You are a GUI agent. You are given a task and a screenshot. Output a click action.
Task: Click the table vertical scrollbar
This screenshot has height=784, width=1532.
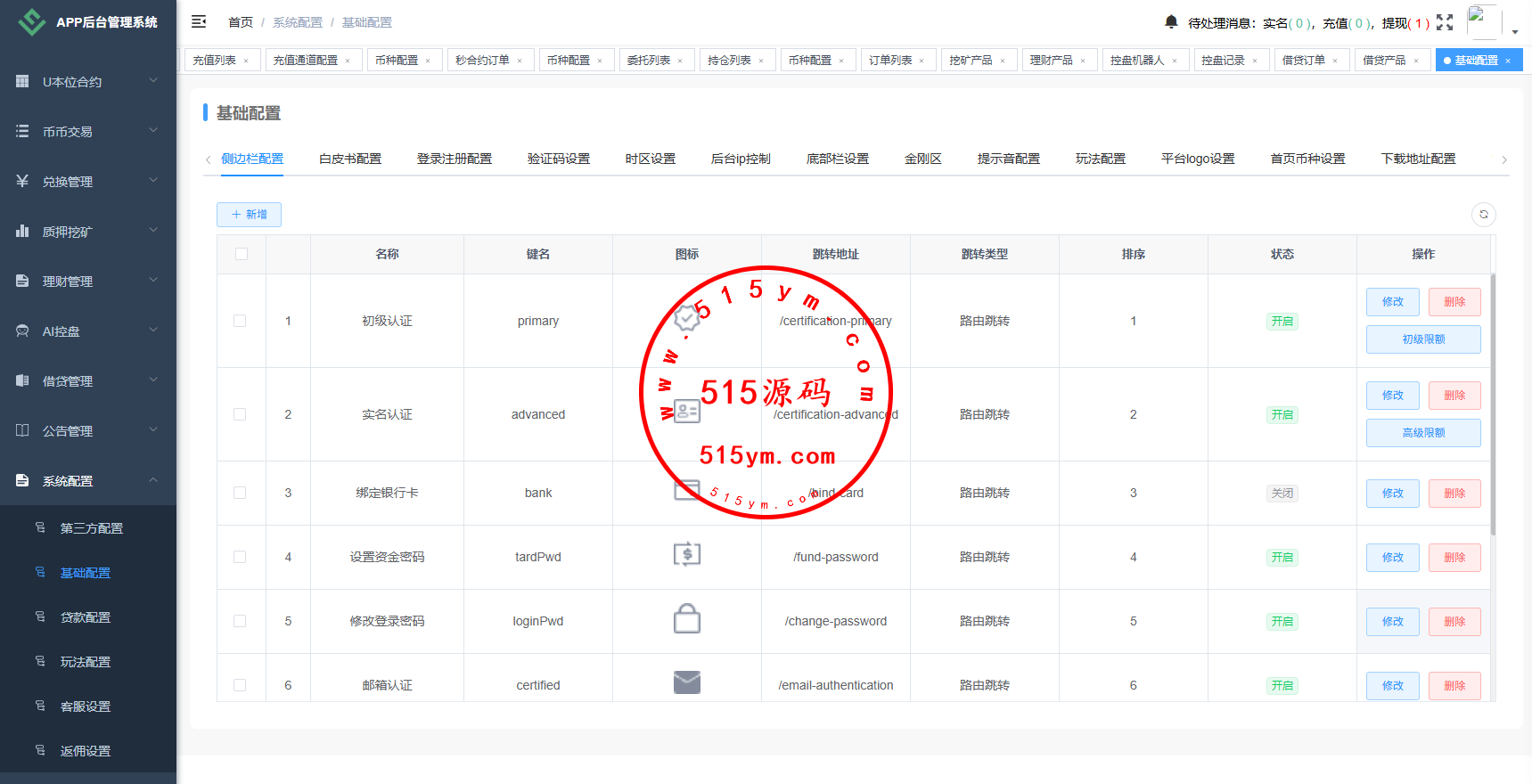coord(1493,401)
